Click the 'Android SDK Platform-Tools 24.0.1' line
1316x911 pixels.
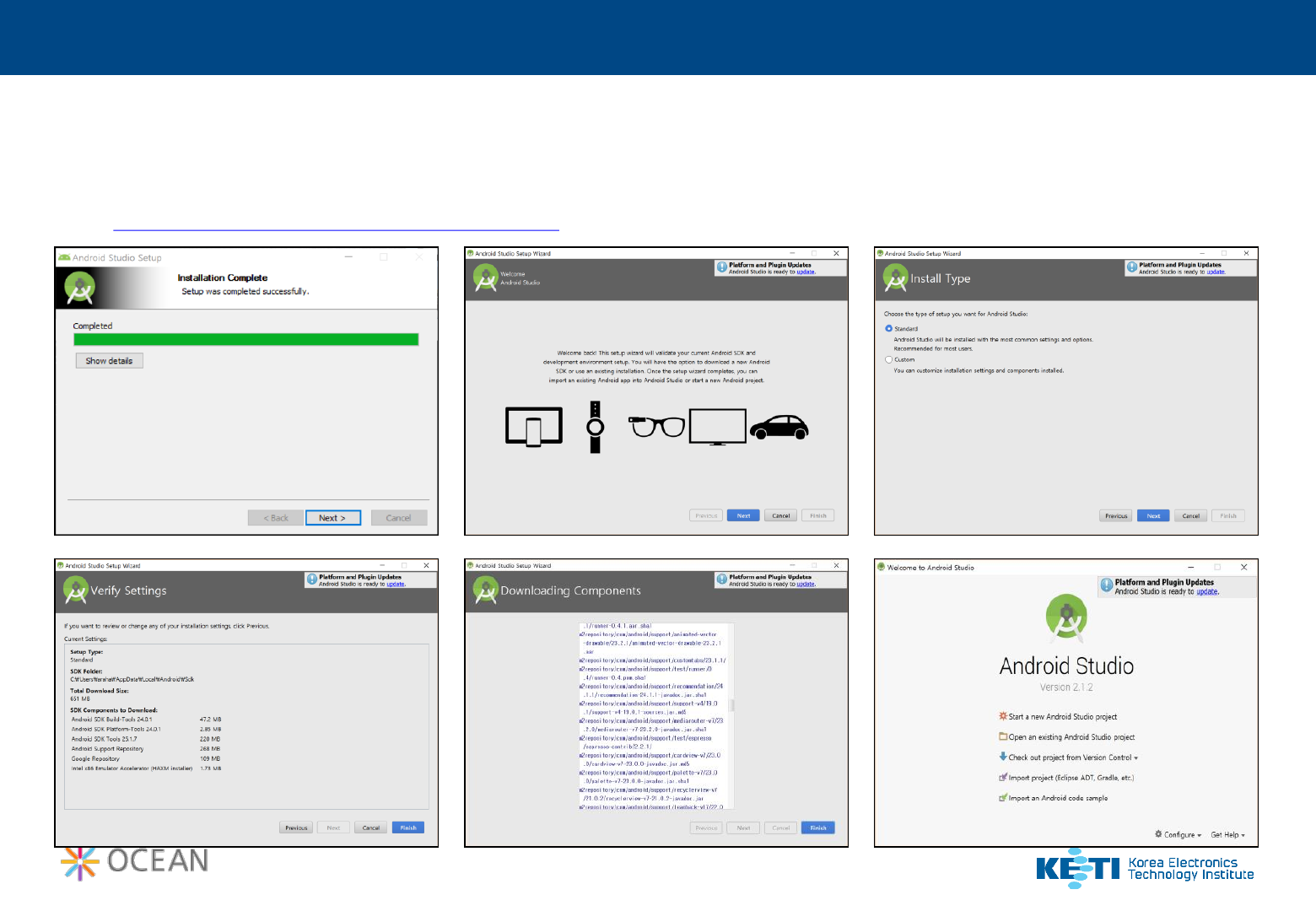[146, 729]
